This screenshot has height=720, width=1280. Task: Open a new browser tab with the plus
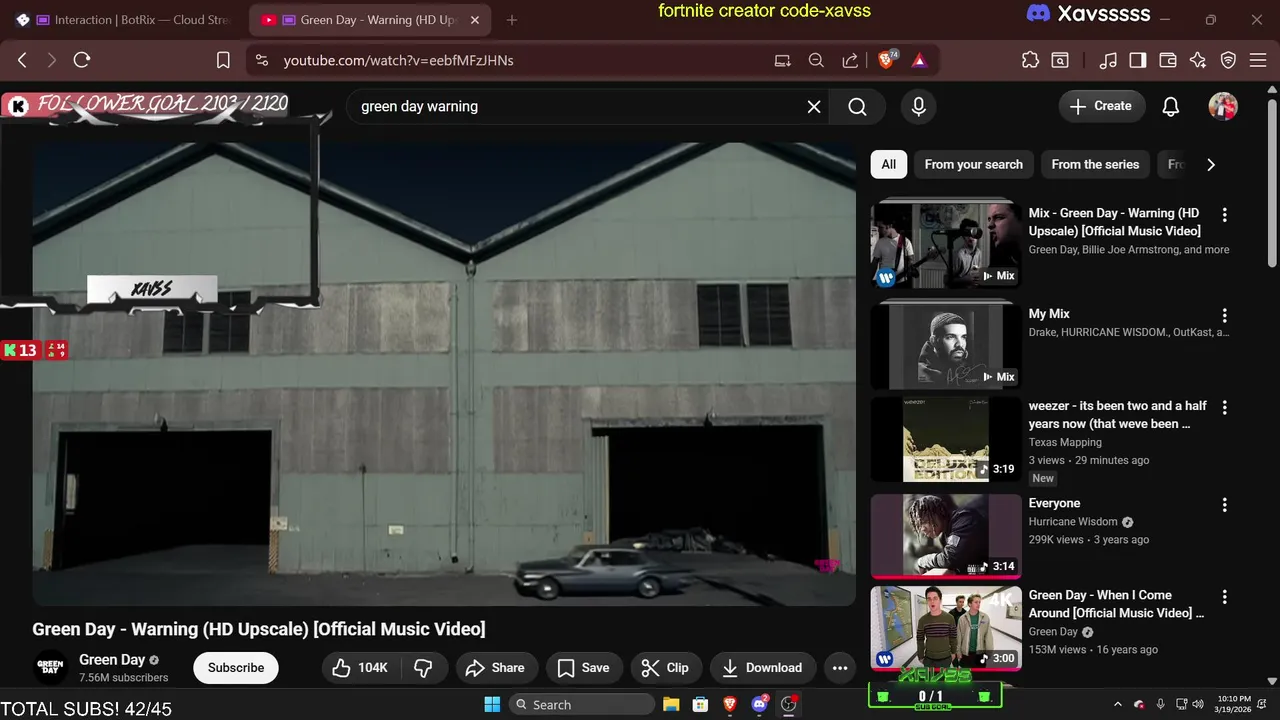pyautogui.click(x=512, y=20)
